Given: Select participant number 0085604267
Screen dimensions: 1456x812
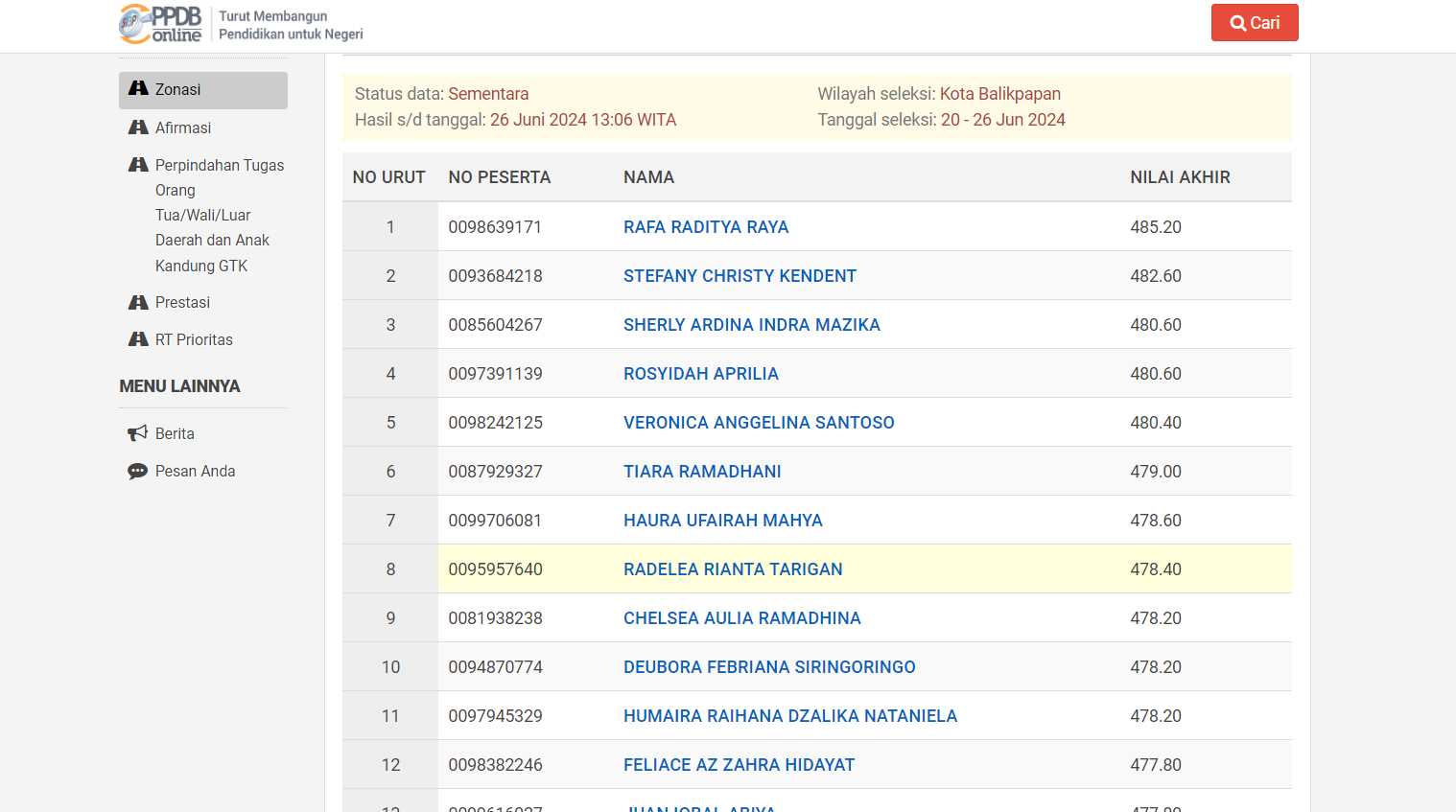Looking at the screenshot, I should [495, 325].
